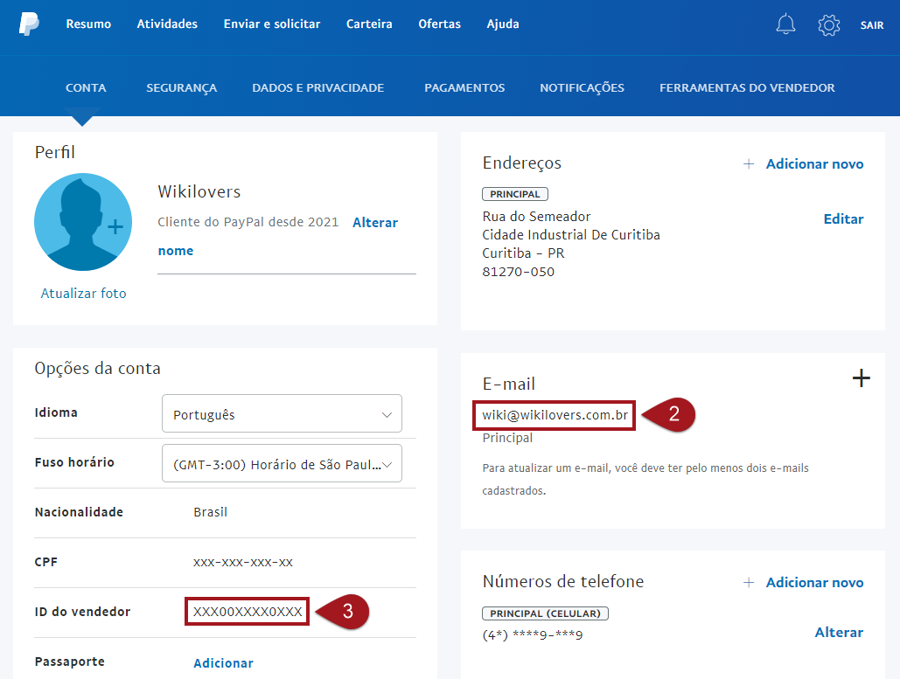Screen dimensions: 900x679
Task: Click Alterar next to phone number
Action: coord(838,632)
